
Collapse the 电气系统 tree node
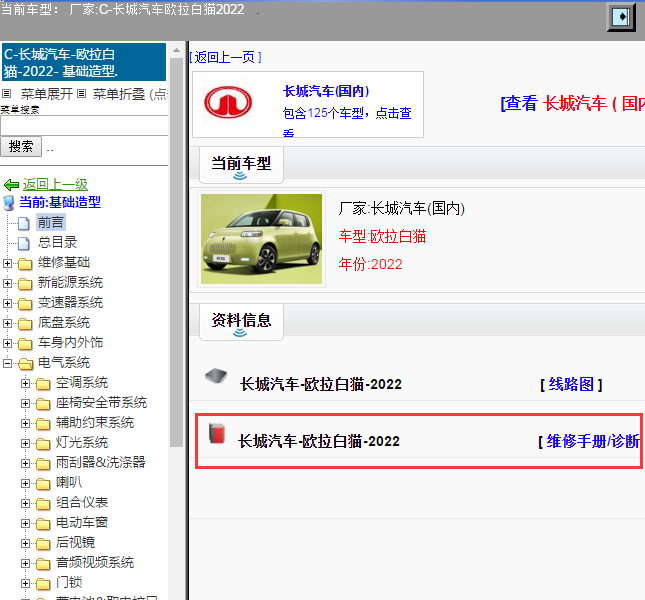(7, 364)
